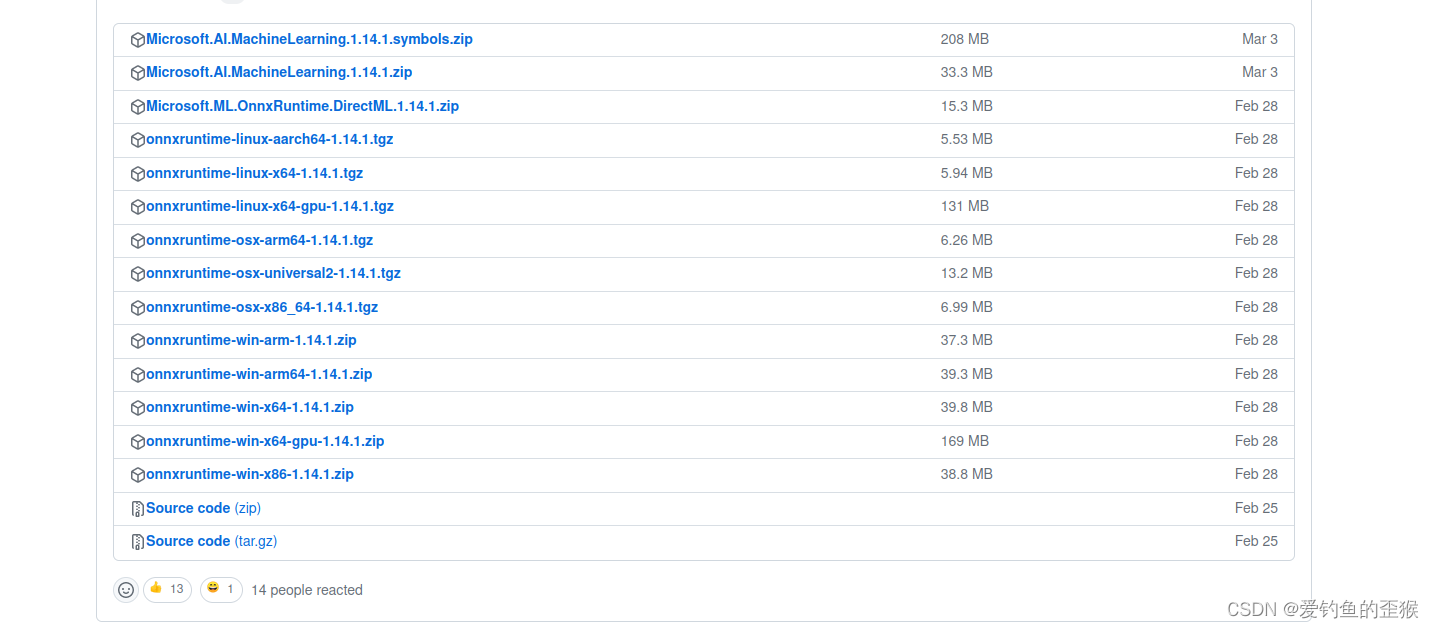This screenshot has width=1434, height=628.
Task: Click package icon beside onnxruntime-osx-x86_64-1.14.1.tgz
Action: (138, 308)
